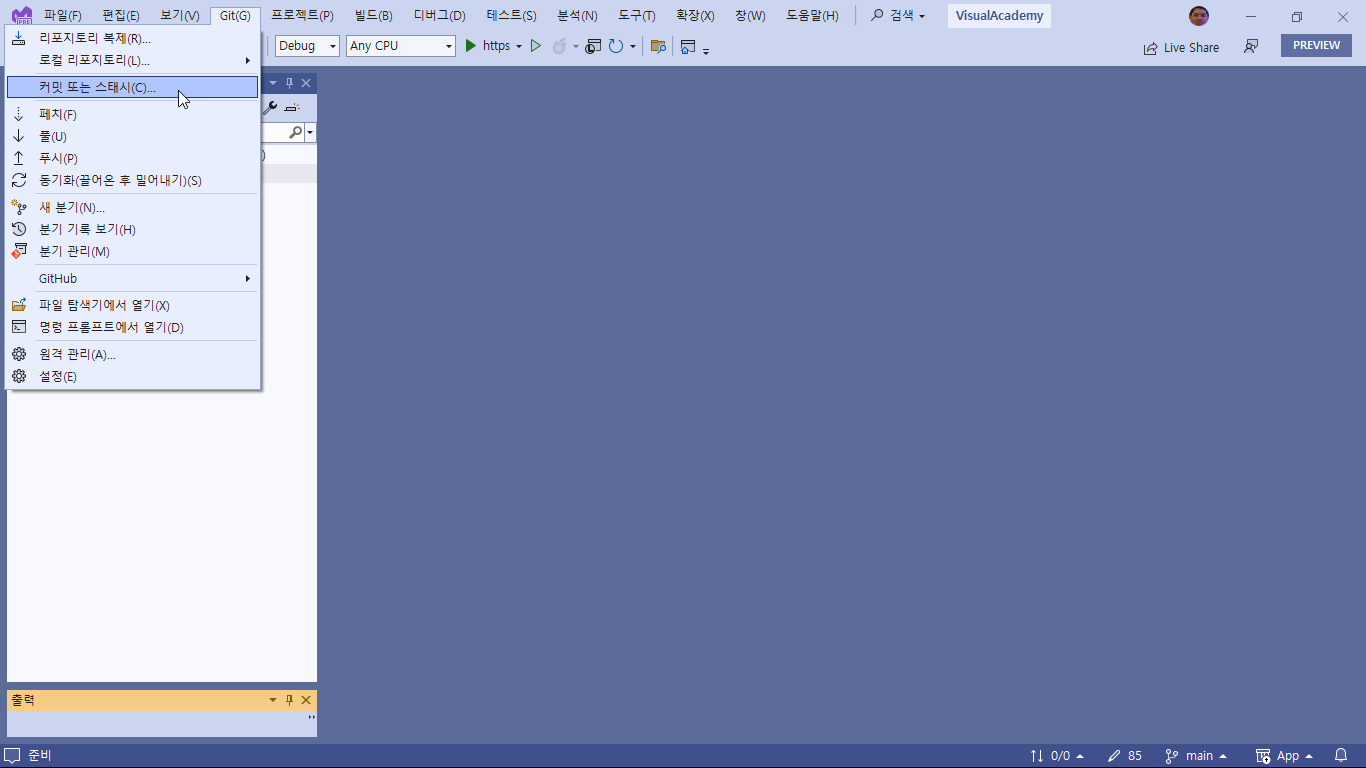The image size is (1366, 768).
Task: Pin toggle the Output (출력) panel
Action: [289, 700]
